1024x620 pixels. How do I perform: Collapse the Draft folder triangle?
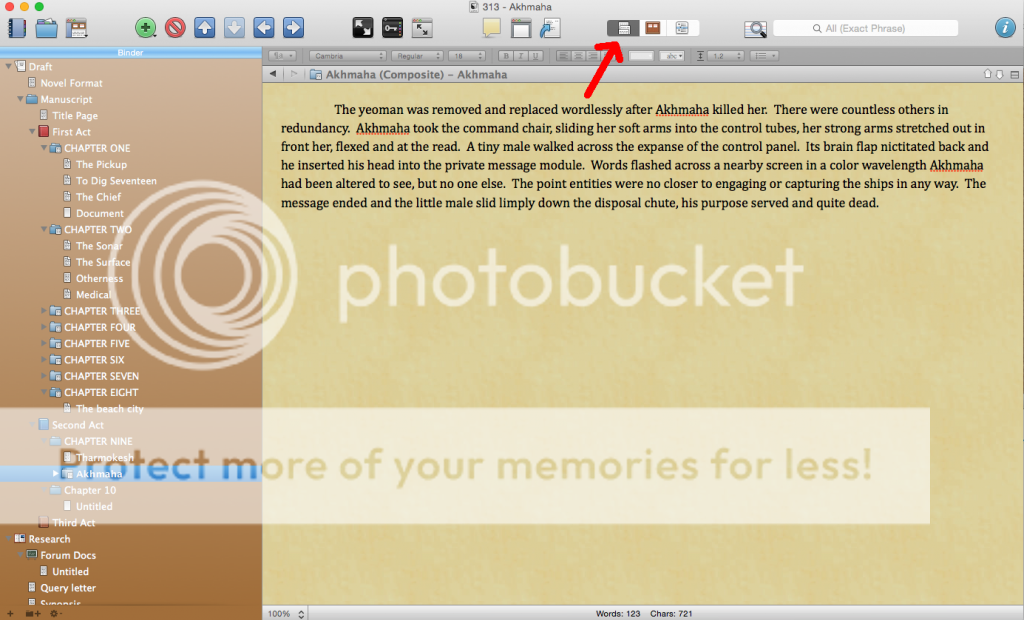pyautogui.click(x=8, y=66)
